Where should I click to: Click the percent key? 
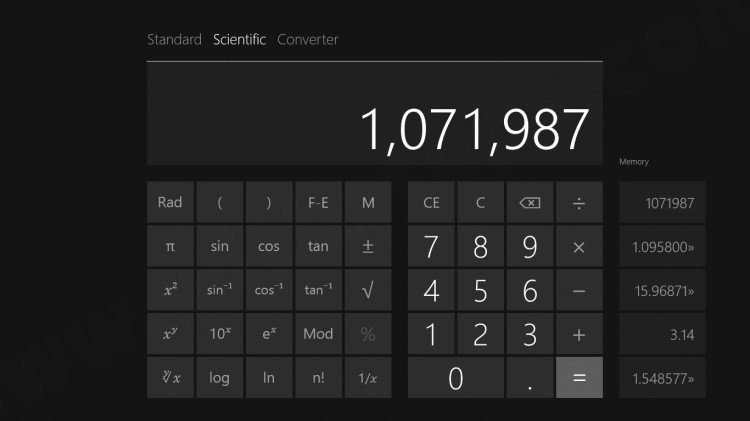(x=368, y=334)
